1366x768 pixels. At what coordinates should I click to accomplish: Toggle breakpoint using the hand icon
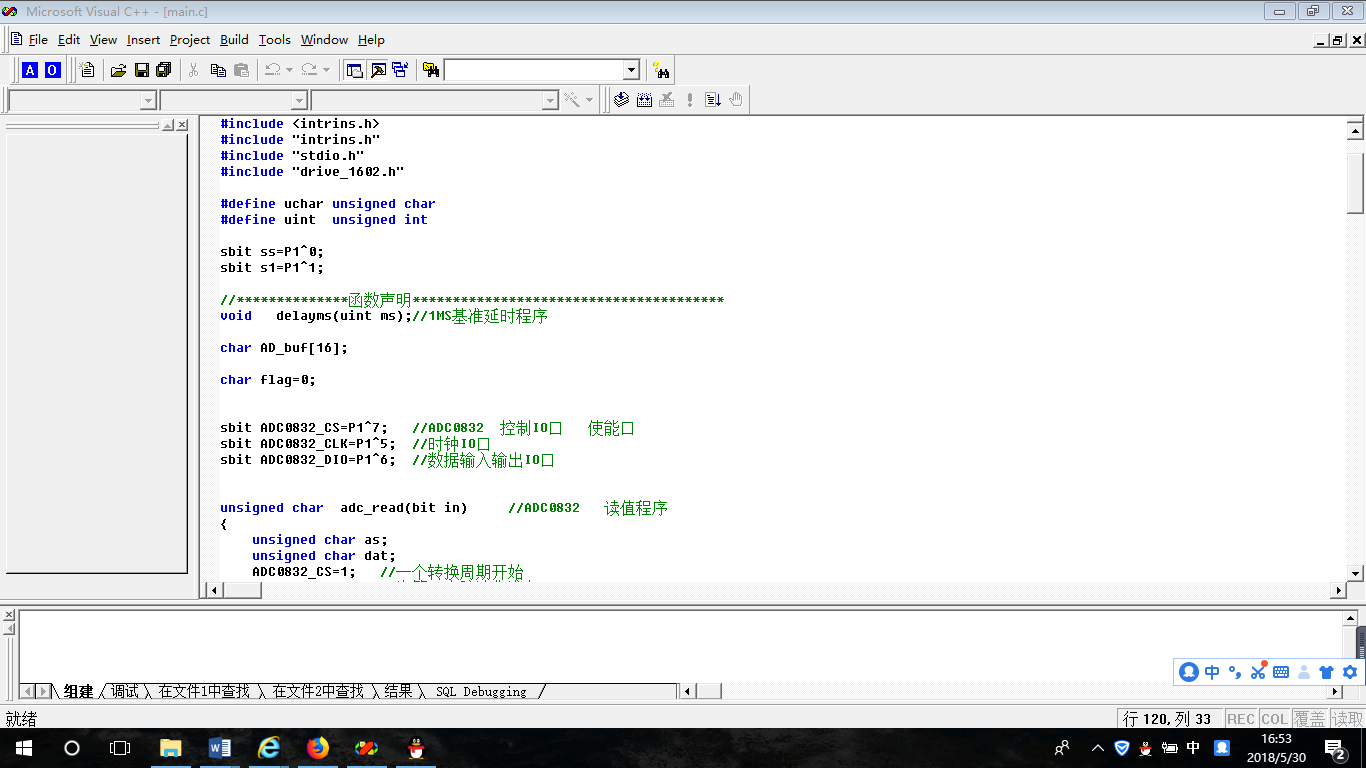click(x=736, y=100)
